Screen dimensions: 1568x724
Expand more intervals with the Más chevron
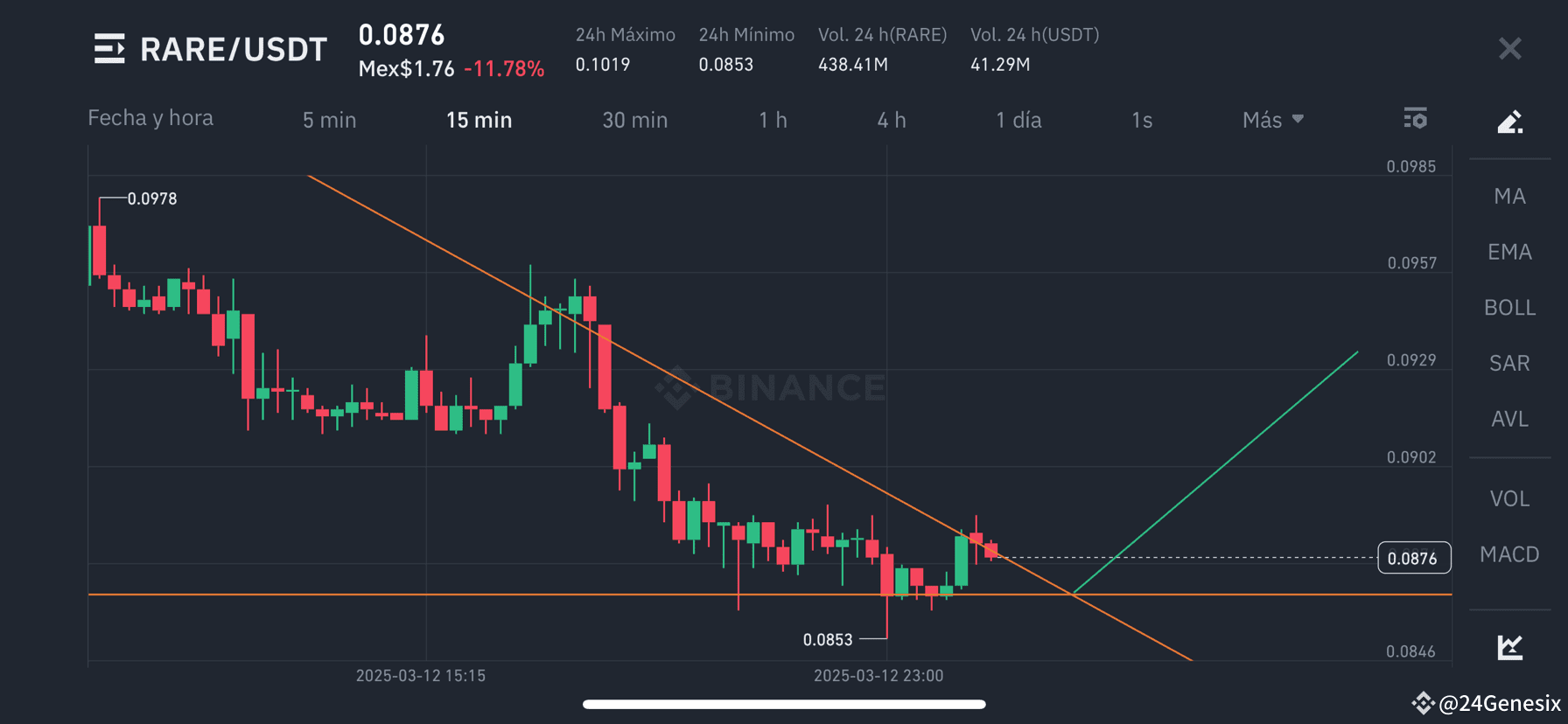[x=1298, y=119]
